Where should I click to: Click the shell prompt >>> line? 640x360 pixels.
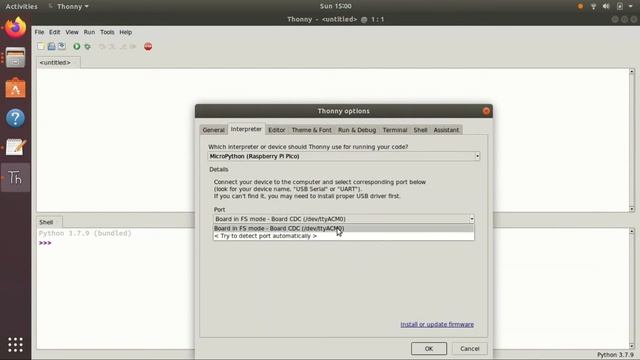(x=45, y=243)
